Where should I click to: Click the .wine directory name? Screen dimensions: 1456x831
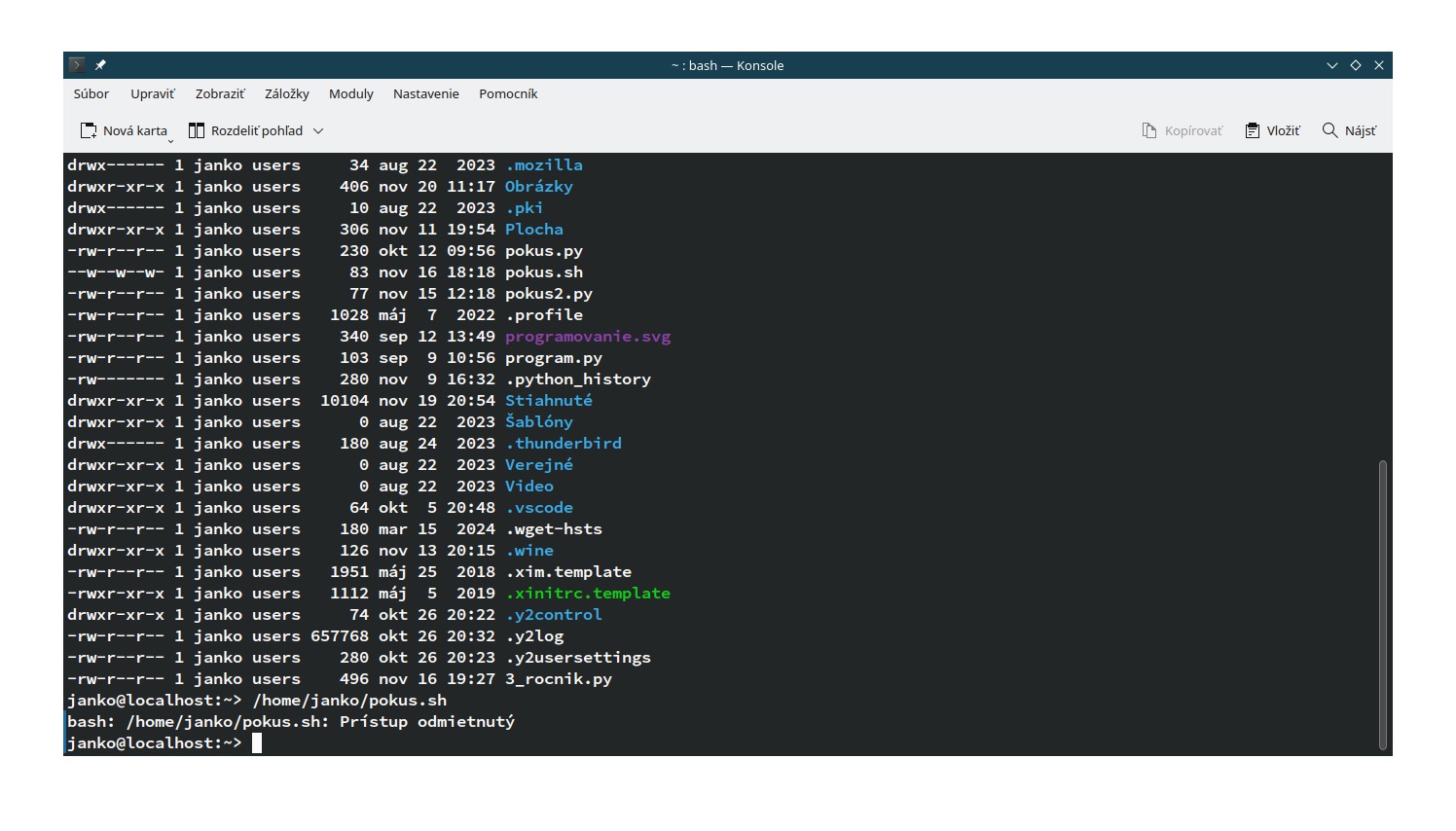point(529,551)
